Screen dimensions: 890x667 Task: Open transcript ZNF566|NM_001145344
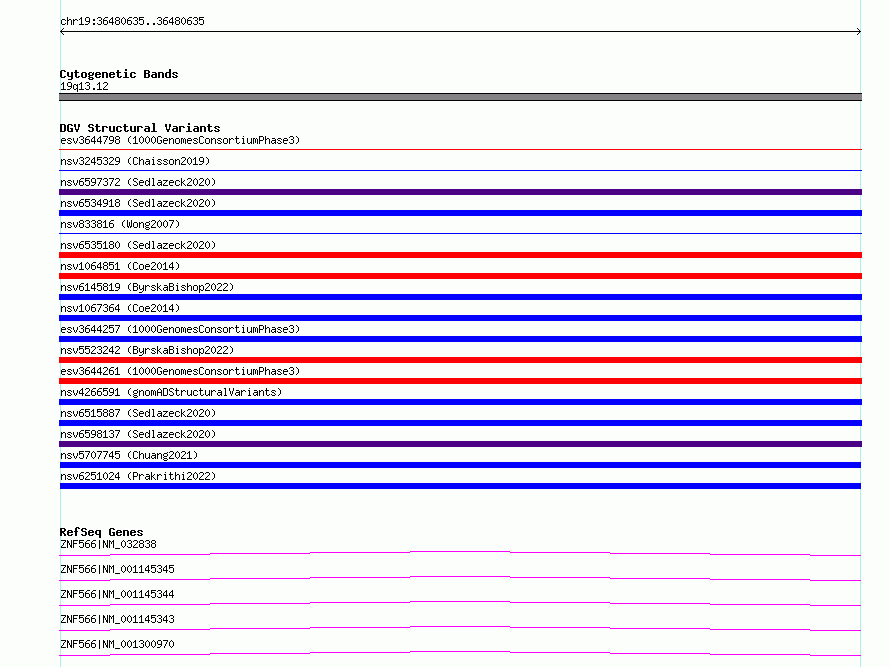click(x=117, y=594)
